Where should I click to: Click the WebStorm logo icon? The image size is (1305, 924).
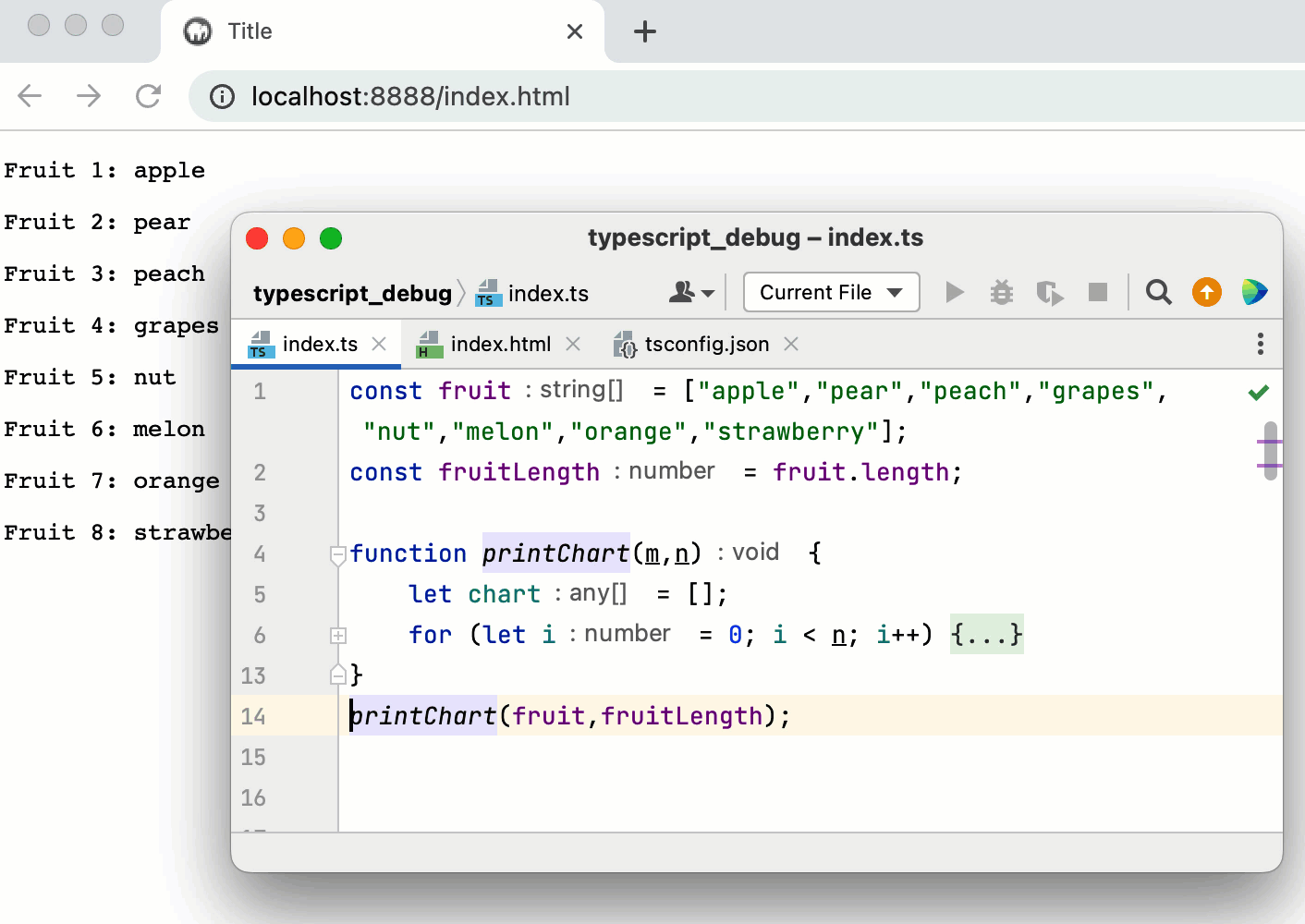coord(1254,292)
